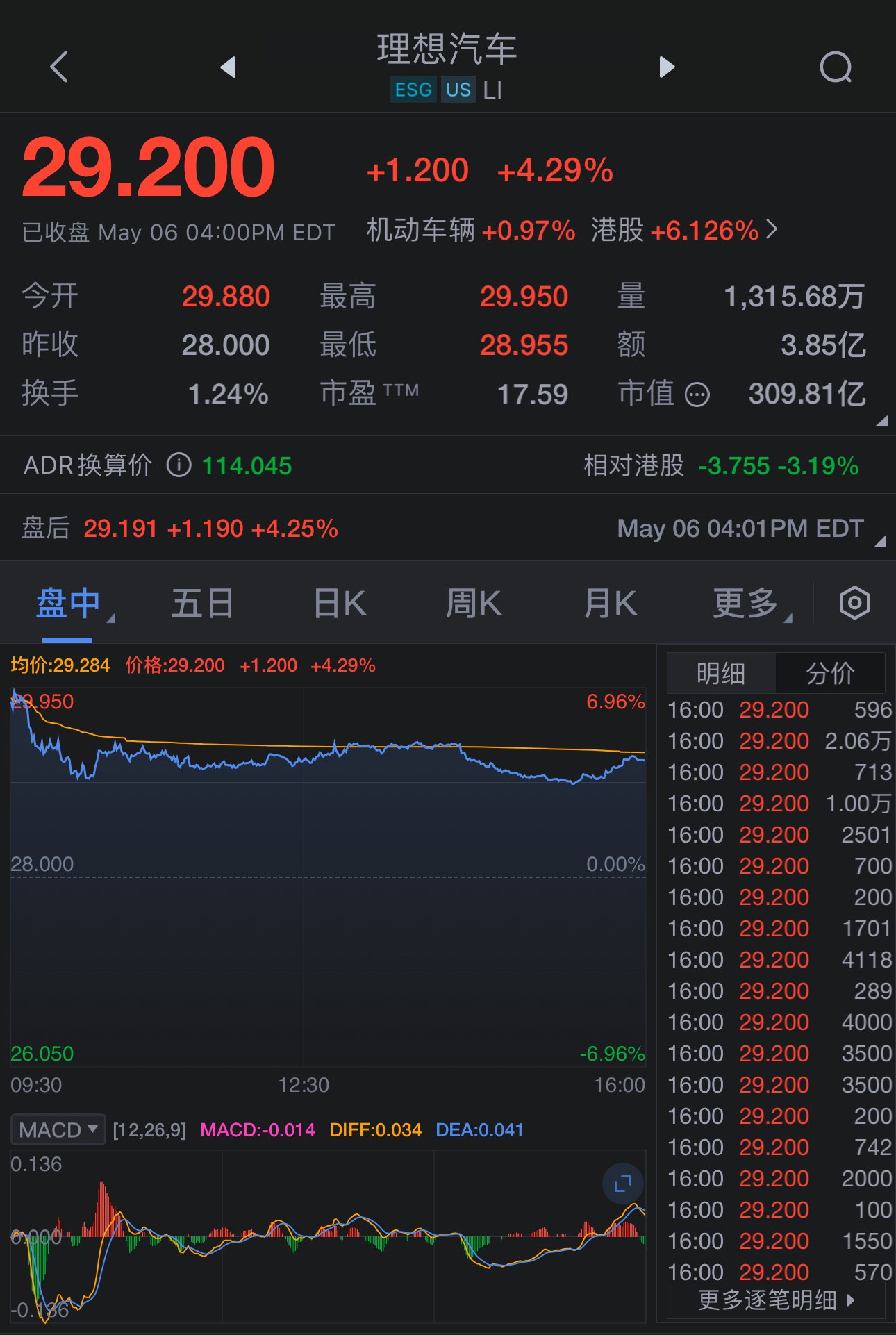The height and width of the screenshot is (1335, 896).
Task: Tap the trade row with volume 2501
Action: [779, 835]
